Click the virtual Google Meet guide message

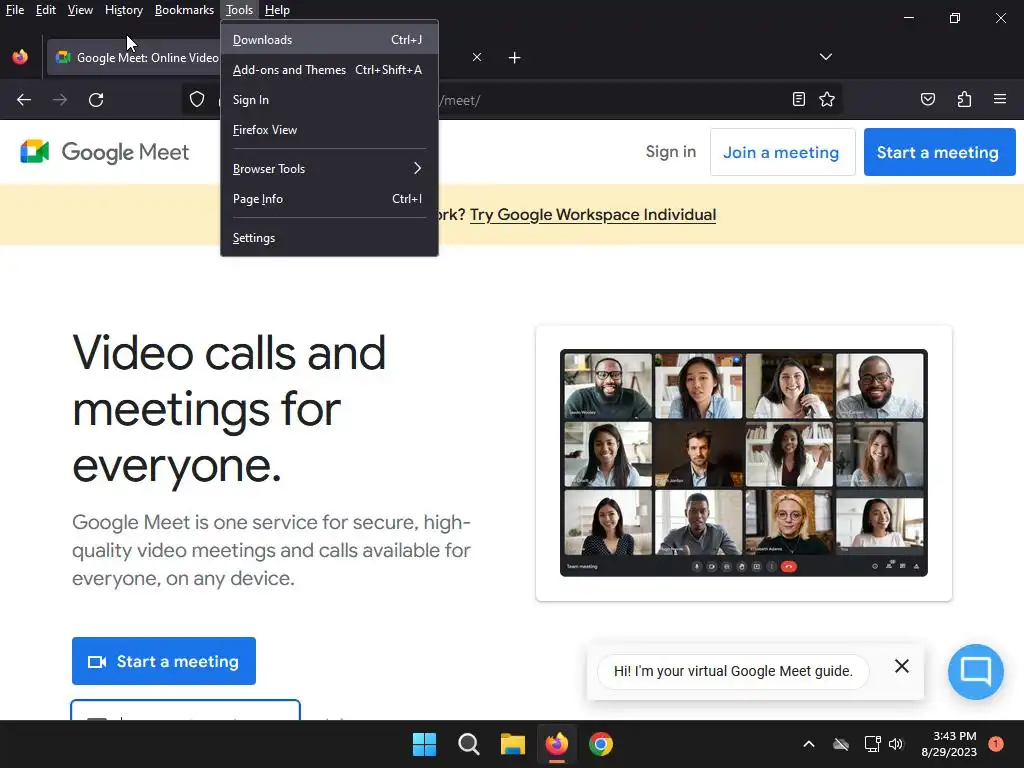(733, 671)
